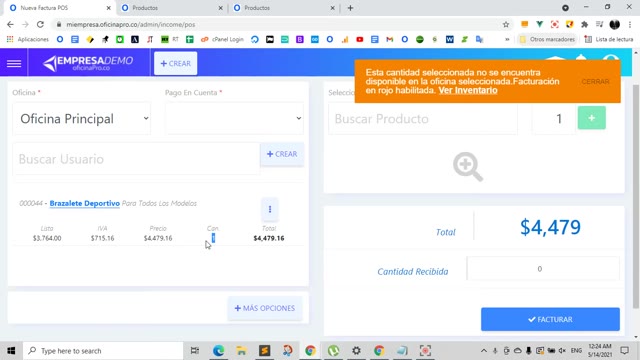Open Chrome extensions puzzle icon
Viewport: 640px width, 360px height.
[x=584, y=24]
